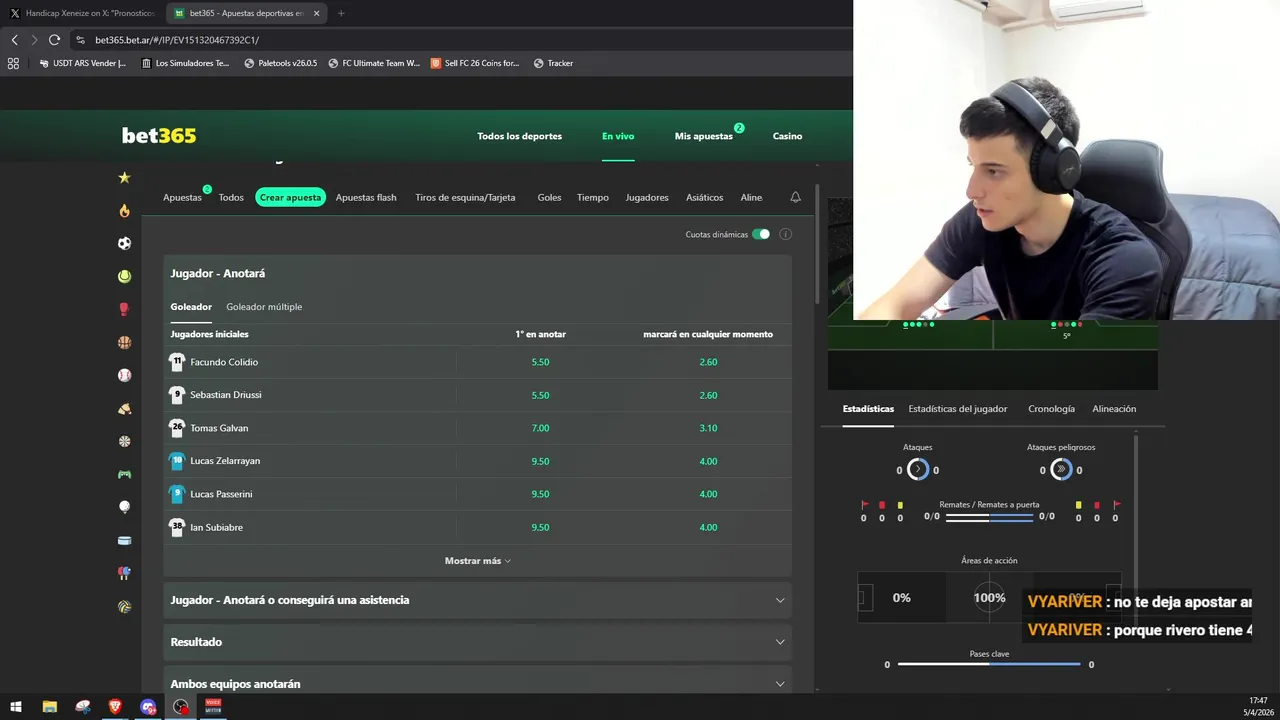Open the star favorites icon in the sports sidebar

click(x=124, y=177)
